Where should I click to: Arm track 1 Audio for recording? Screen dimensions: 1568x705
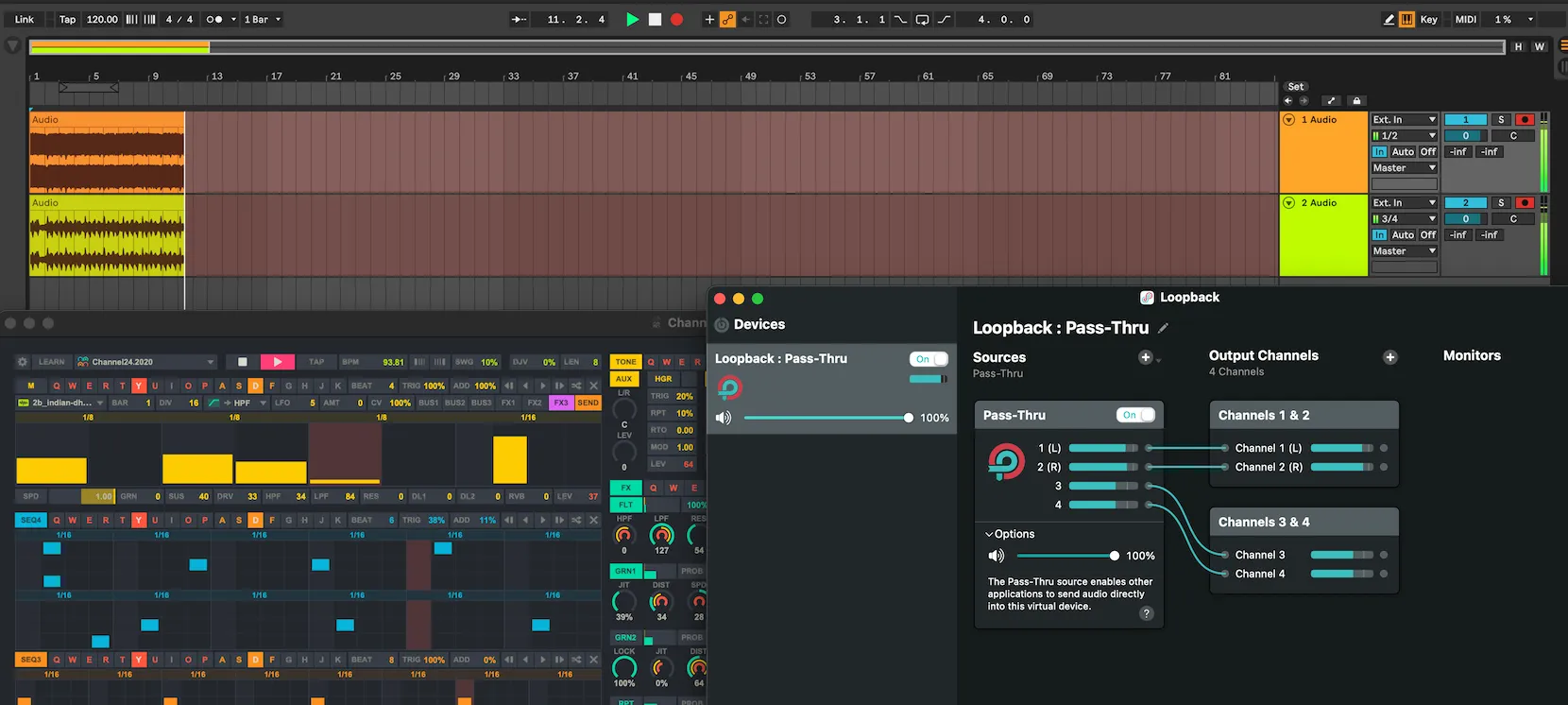[x=1525, y=120]
